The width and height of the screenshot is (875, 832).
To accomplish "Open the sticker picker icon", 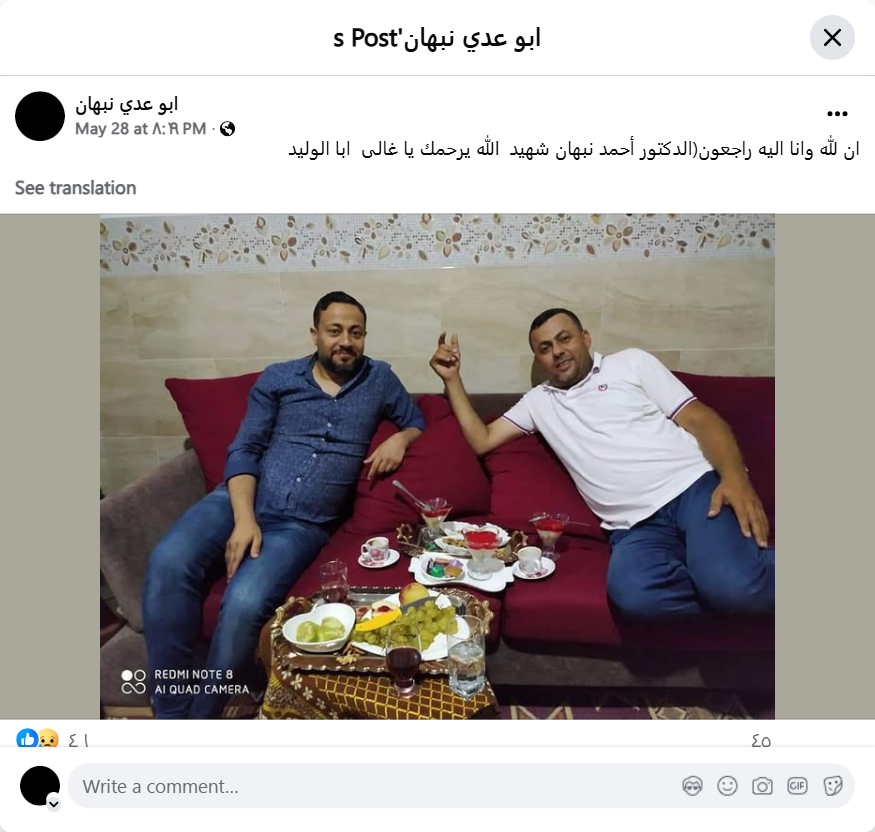I will [x=832, y=786].
